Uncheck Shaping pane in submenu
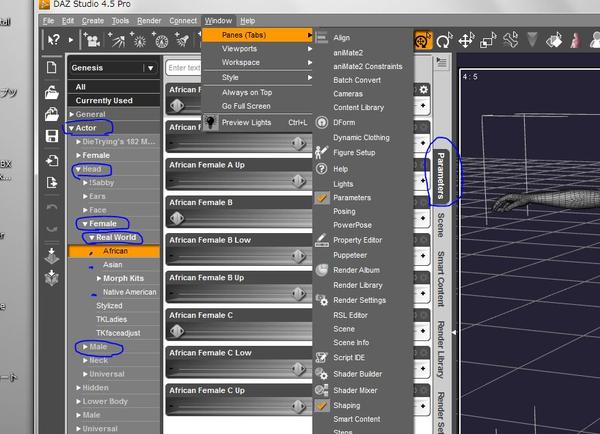This screenshot has width=600, height=434. click(346, 405)
